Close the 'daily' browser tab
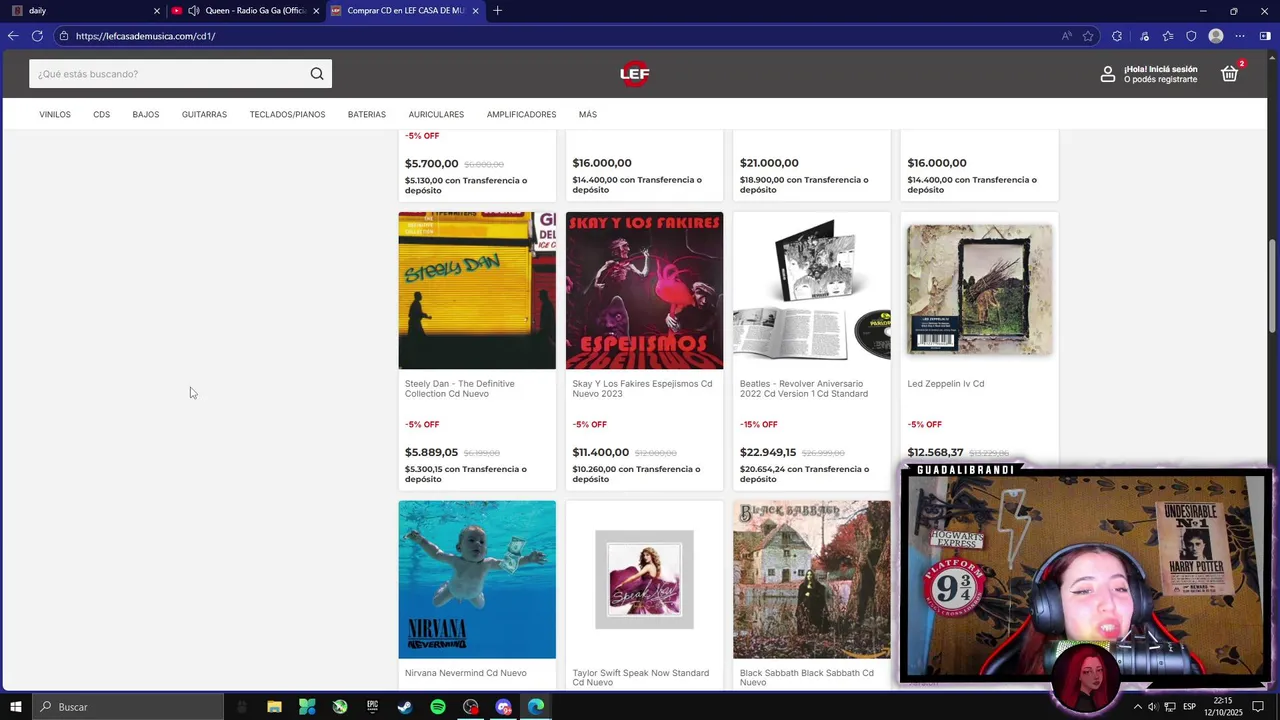The image size is (1280, 720). (156, 11)
